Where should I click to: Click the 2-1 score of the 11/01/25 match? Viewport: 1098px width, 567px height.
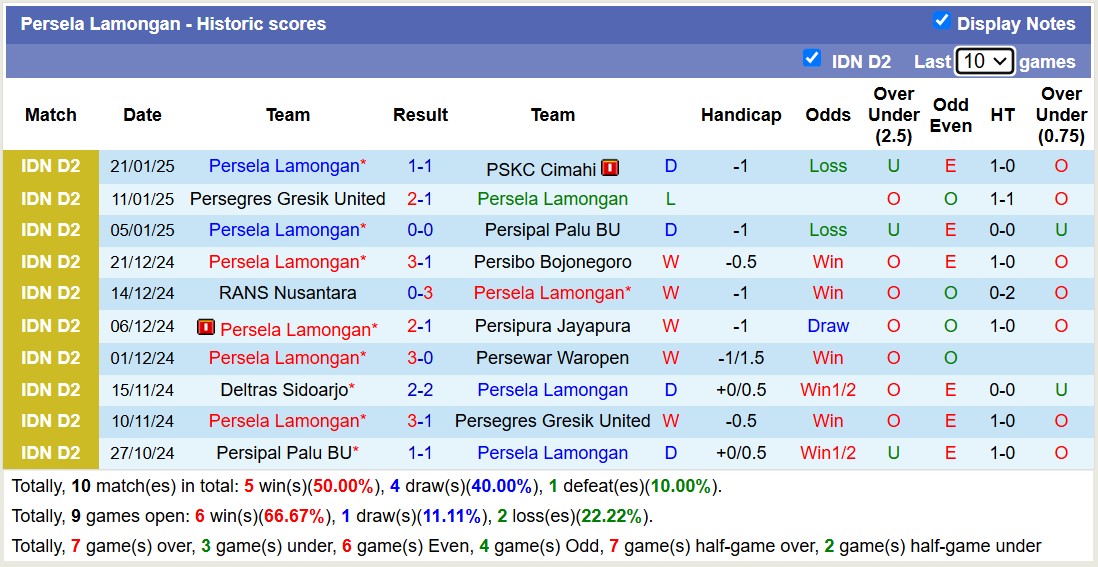[420, 199]
